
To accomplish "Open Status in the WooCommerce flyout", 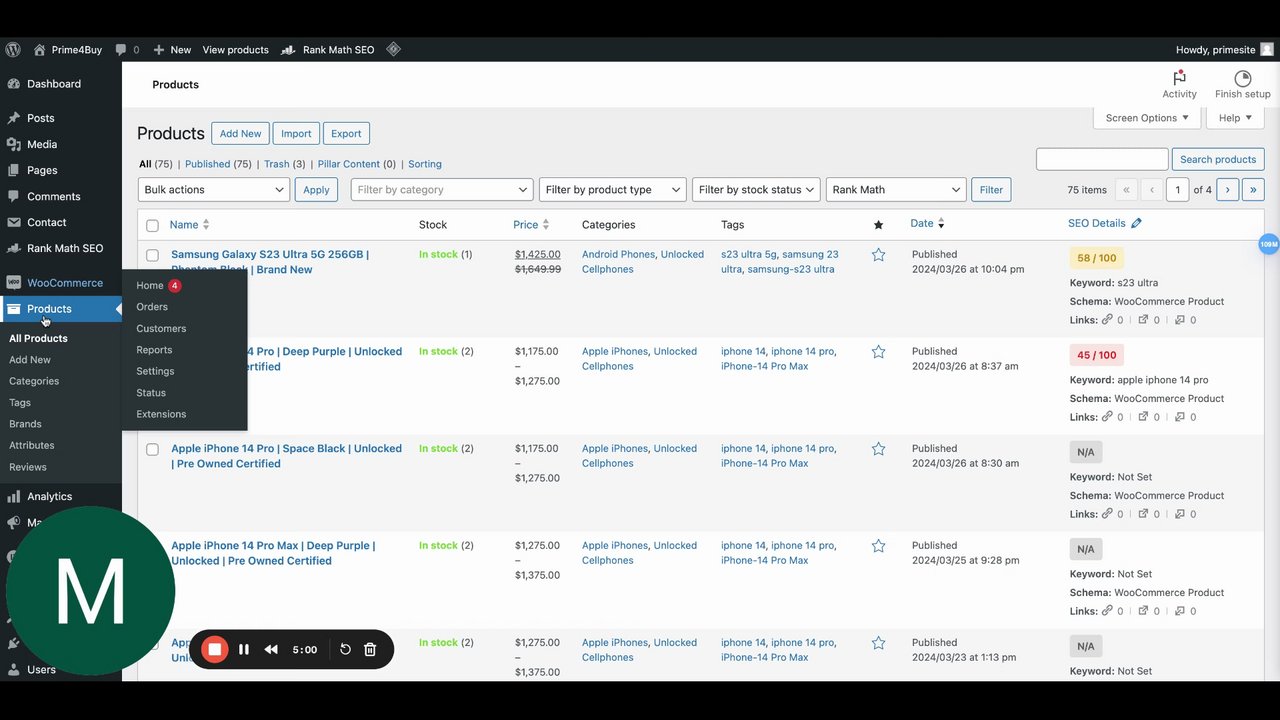I will (151, 393).
